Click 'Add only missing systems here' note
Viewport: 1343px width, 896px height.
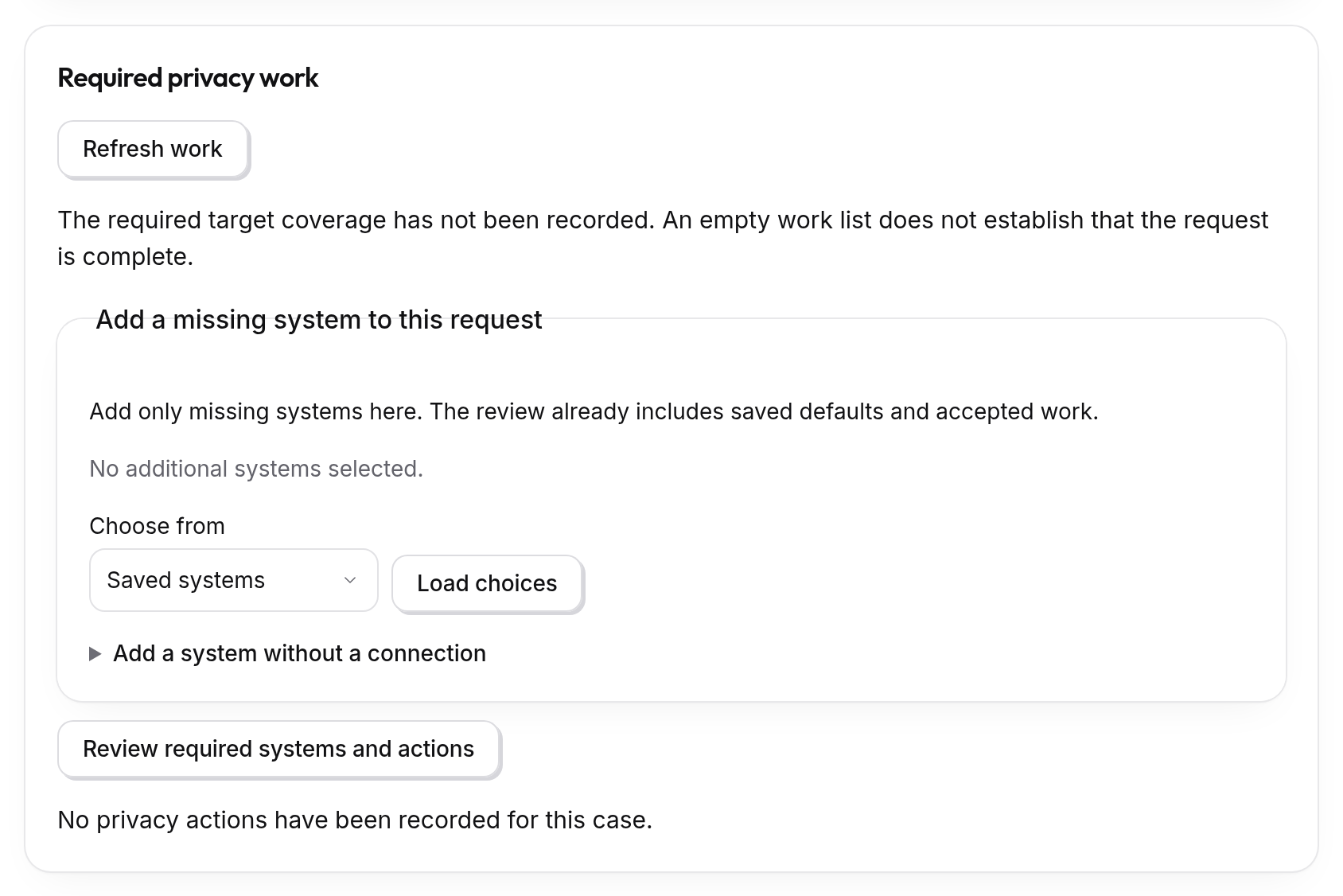click(x=594, y=411)
